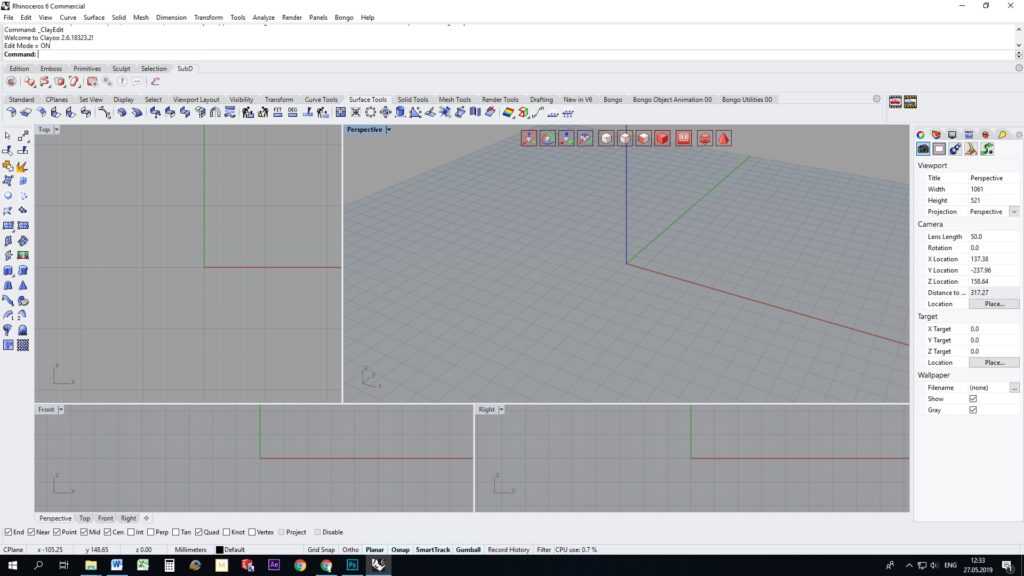Image resolution: width=1024 pixels, height=576 pixels.
Task: Click the Place button for camera location
Action: (993, 304)
